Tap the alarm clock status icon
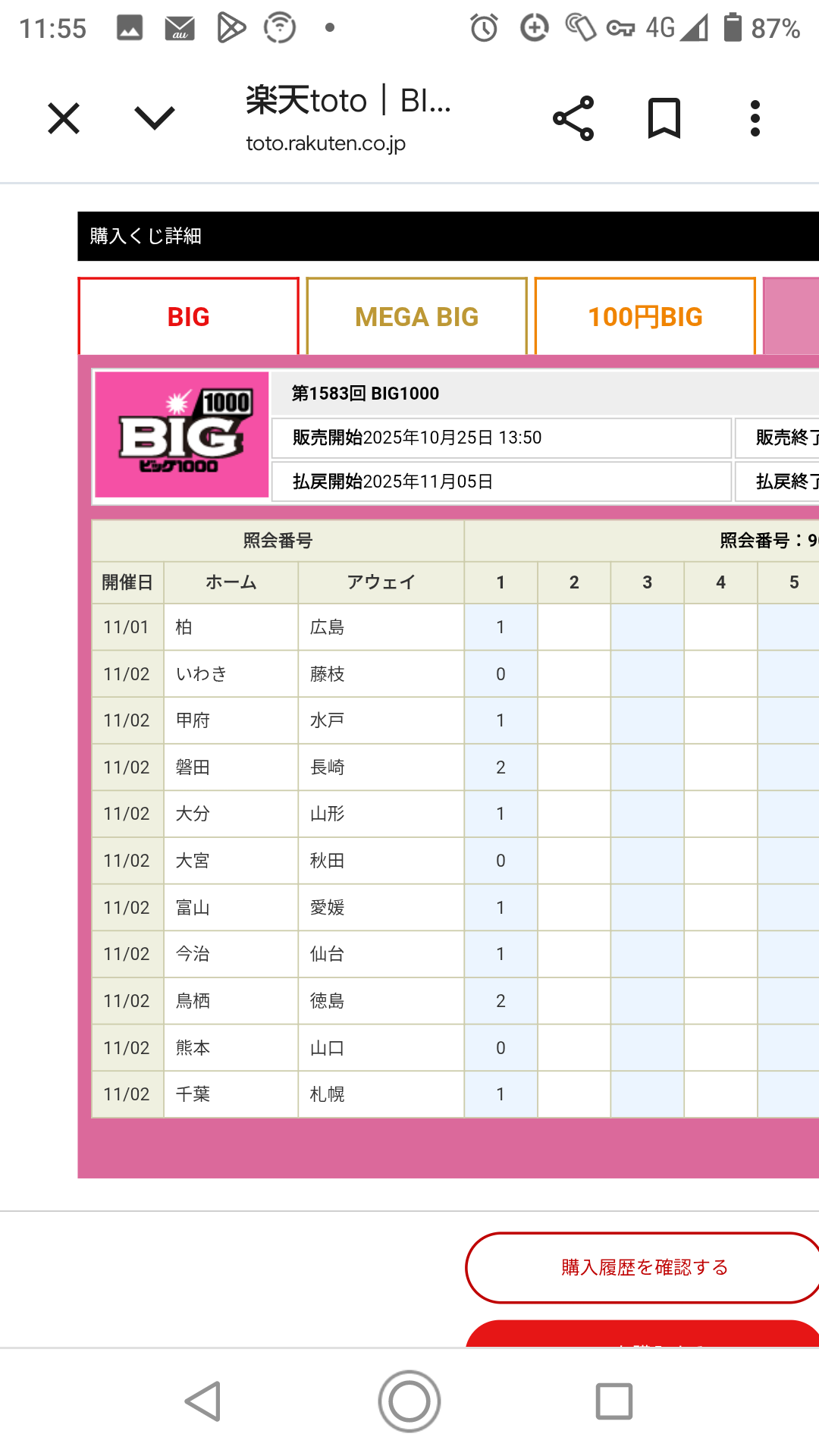This screenshot has height=1456, width=819. pyautogui.click(x=484, y=29)
